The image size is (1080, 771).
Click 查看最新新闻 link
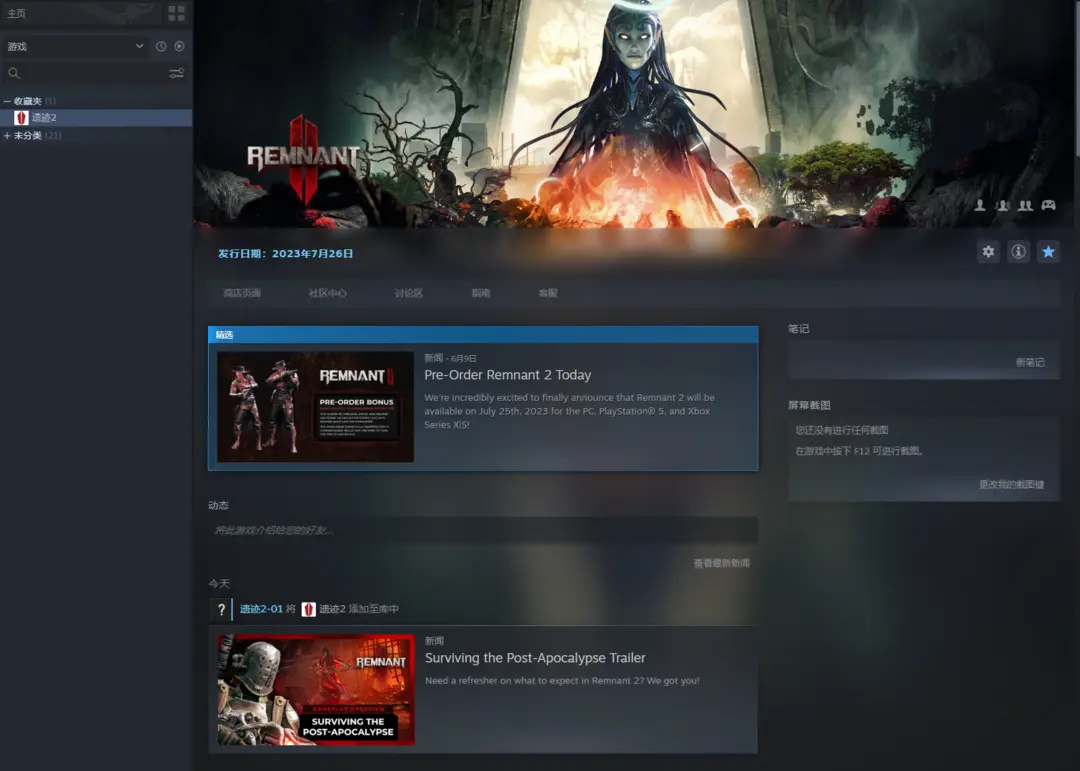coord(721,563)
